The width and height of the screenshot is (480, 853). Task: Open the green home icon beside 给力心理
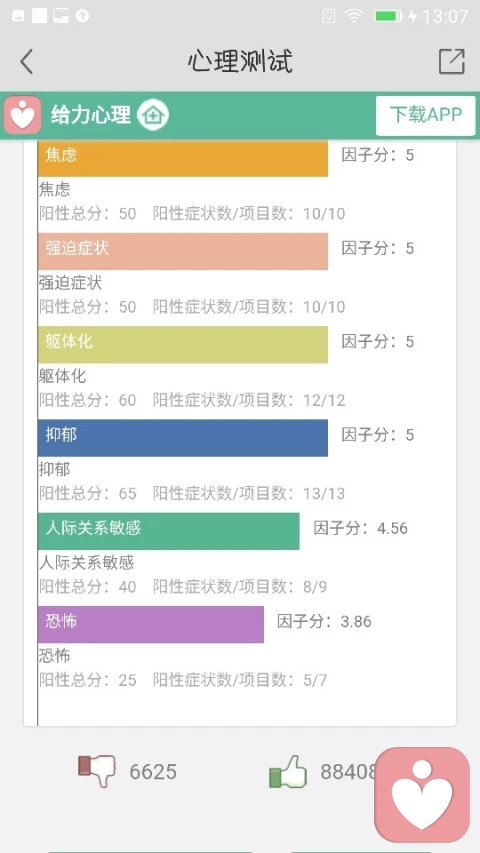pyautogui.click(x=153, y=115)
